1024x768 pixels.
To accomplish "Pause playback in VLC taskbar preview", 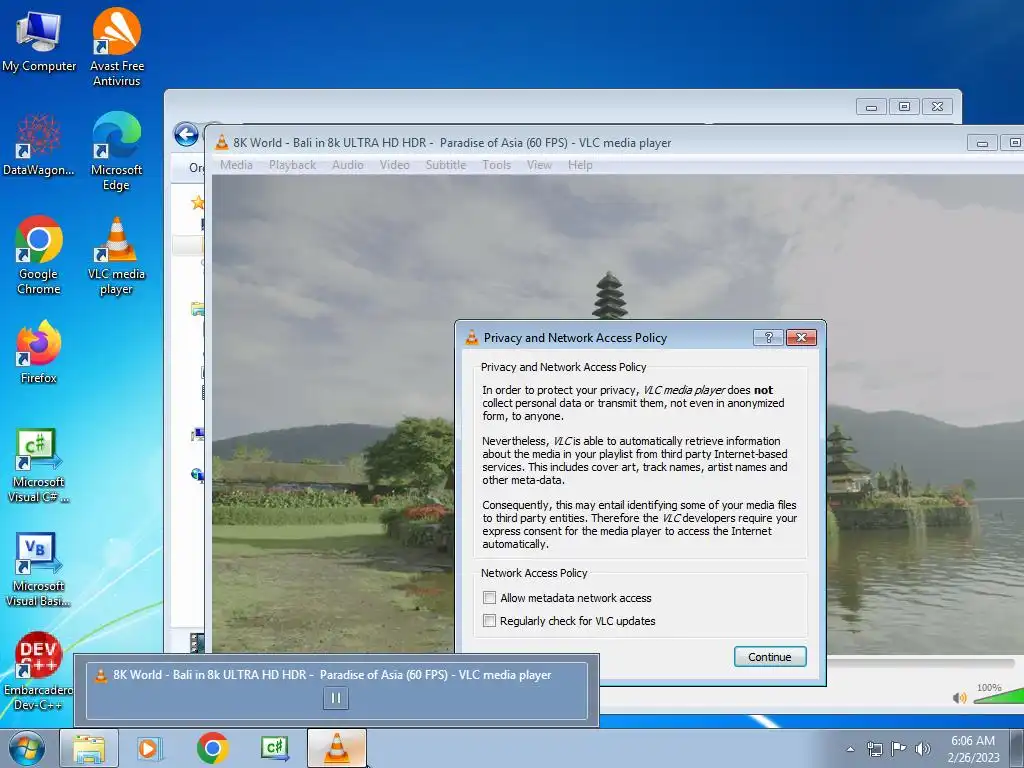I will [336, 698].
